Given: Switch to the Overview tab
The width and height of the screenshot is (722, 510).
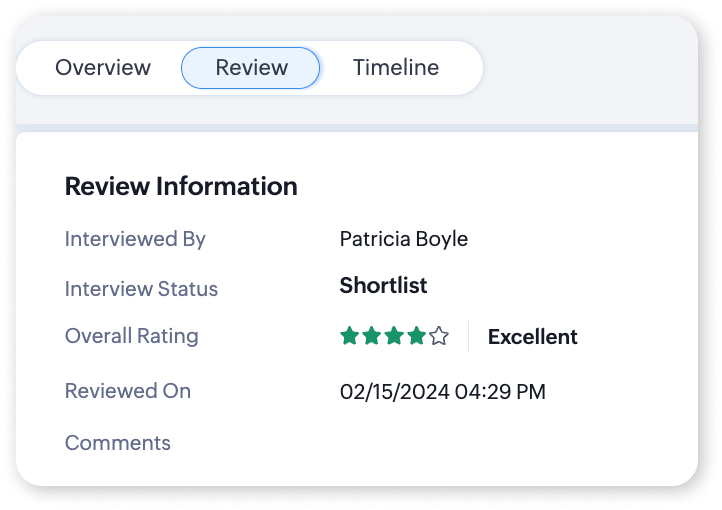Looking at the screenshot, I should click(x=103, y=68).
